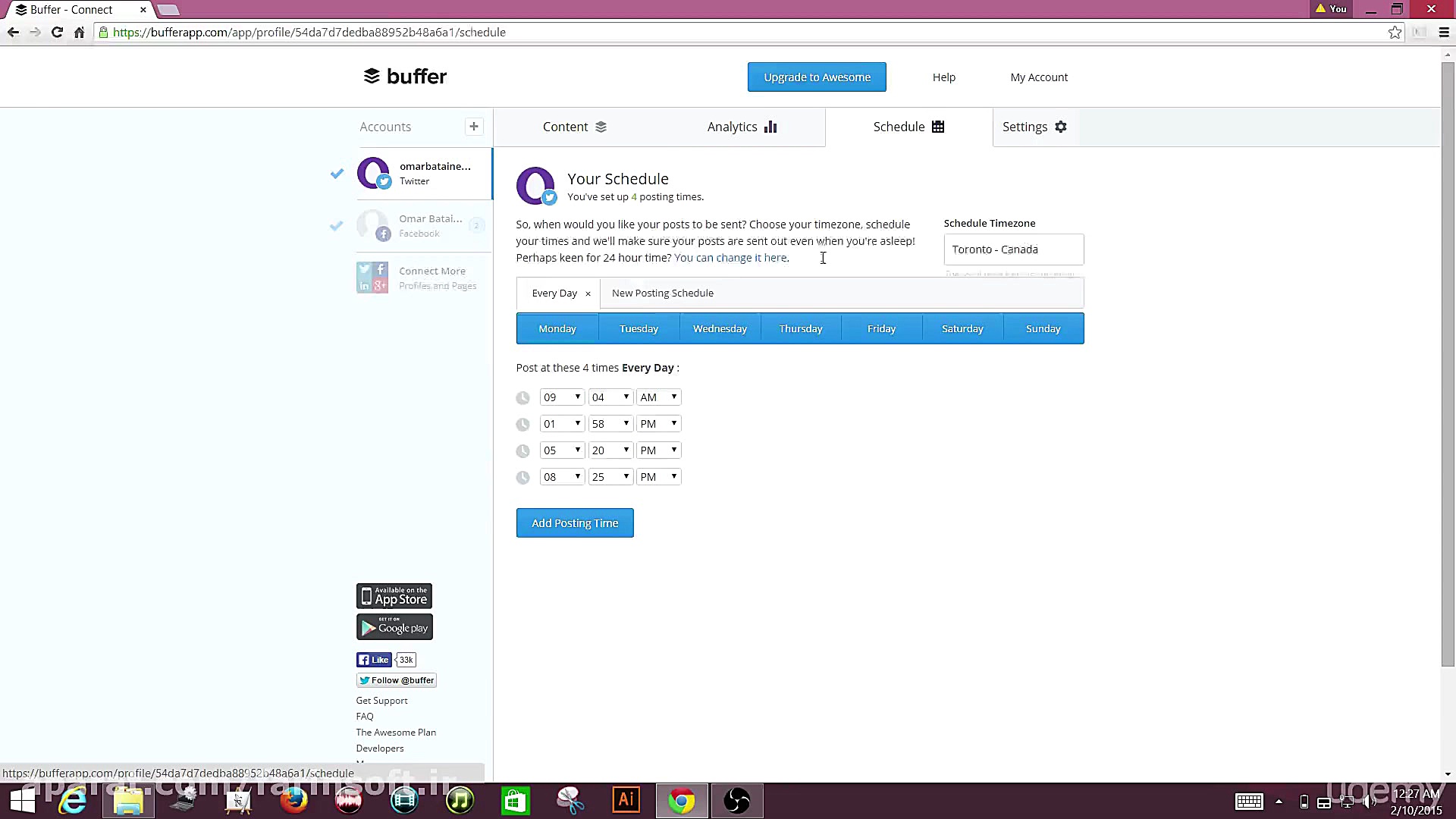Click the clock icon beside the 09:04 AM posting time

click(x=522, y=398)
